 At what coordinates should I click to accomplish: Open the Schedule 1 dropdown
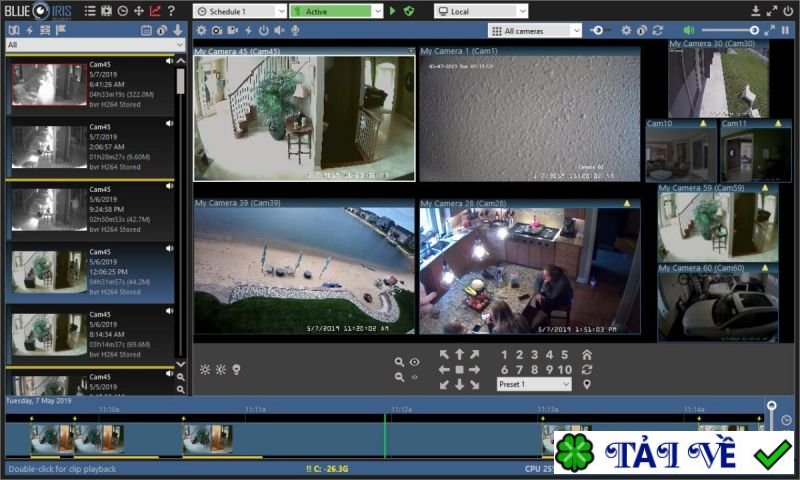pyautogui.click(x=241, y=11)
